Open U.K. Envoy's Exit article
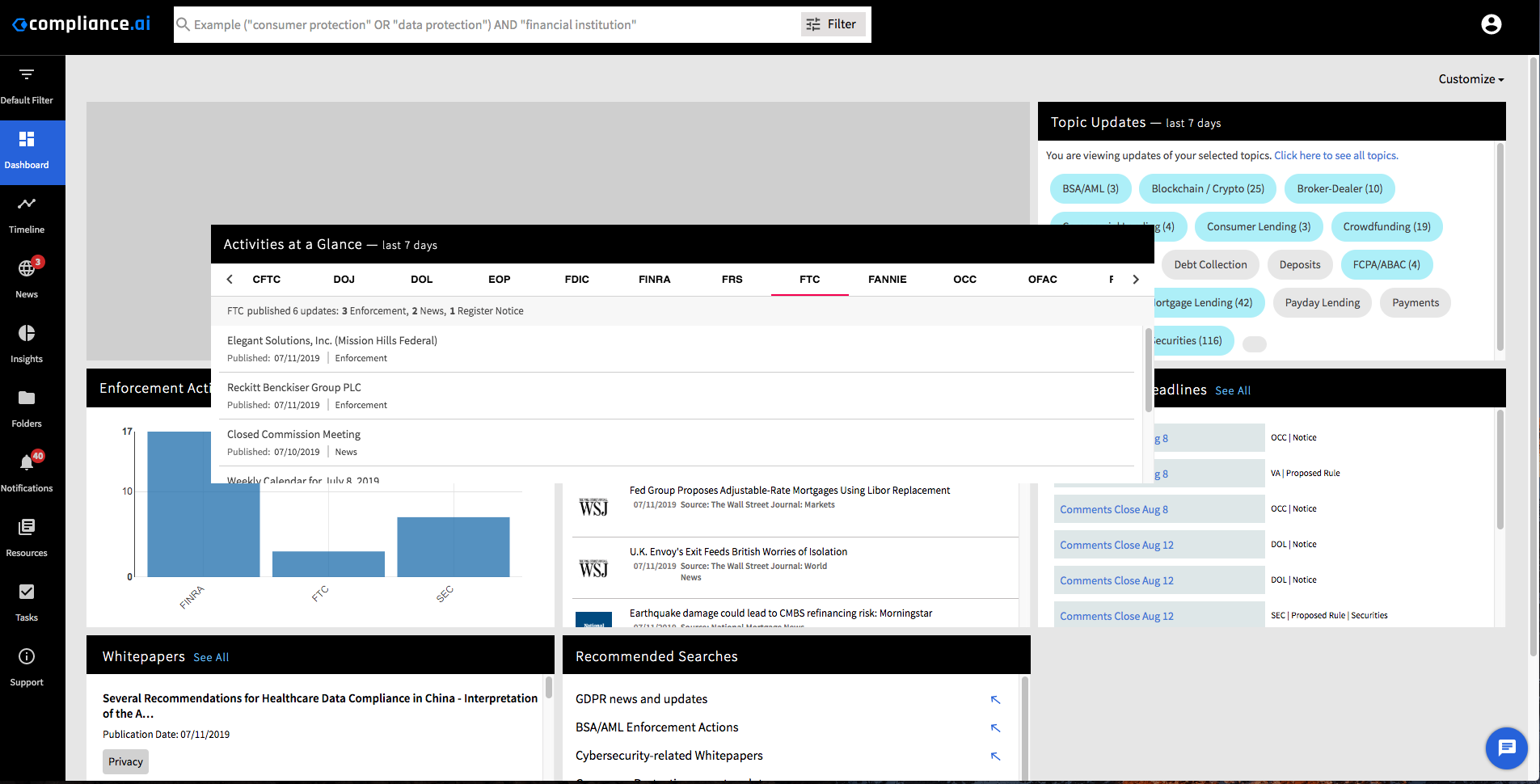The height and width of the screenshot is (784, 1540). point(738,551)
